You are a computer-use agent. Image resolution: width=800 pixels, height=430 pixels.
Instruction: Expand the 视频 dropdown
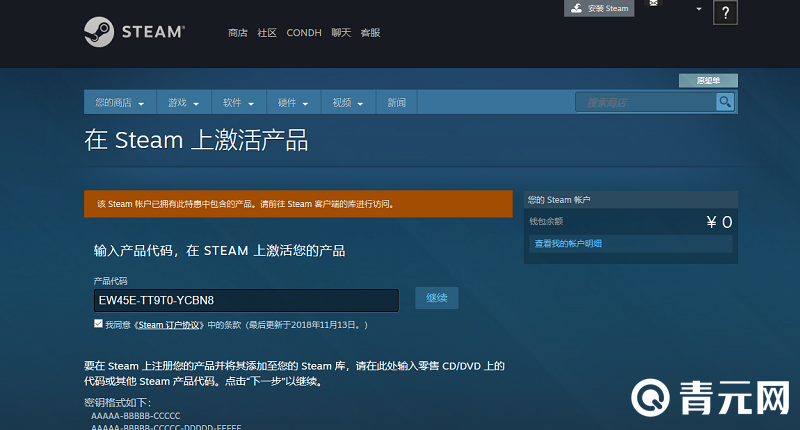click(x=348, y=103)
